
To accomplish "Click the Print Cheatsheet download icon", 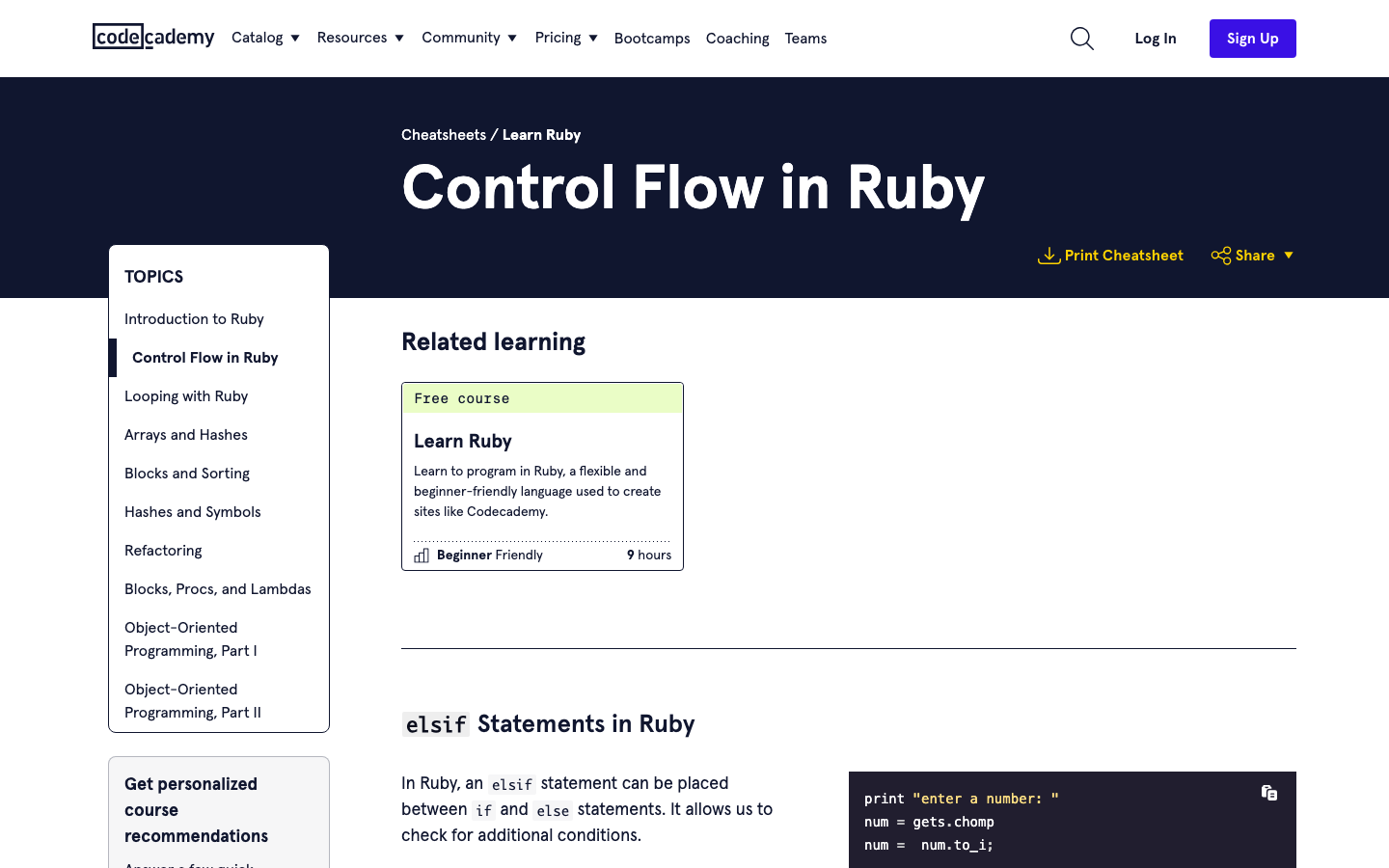I will [1049, 256].
